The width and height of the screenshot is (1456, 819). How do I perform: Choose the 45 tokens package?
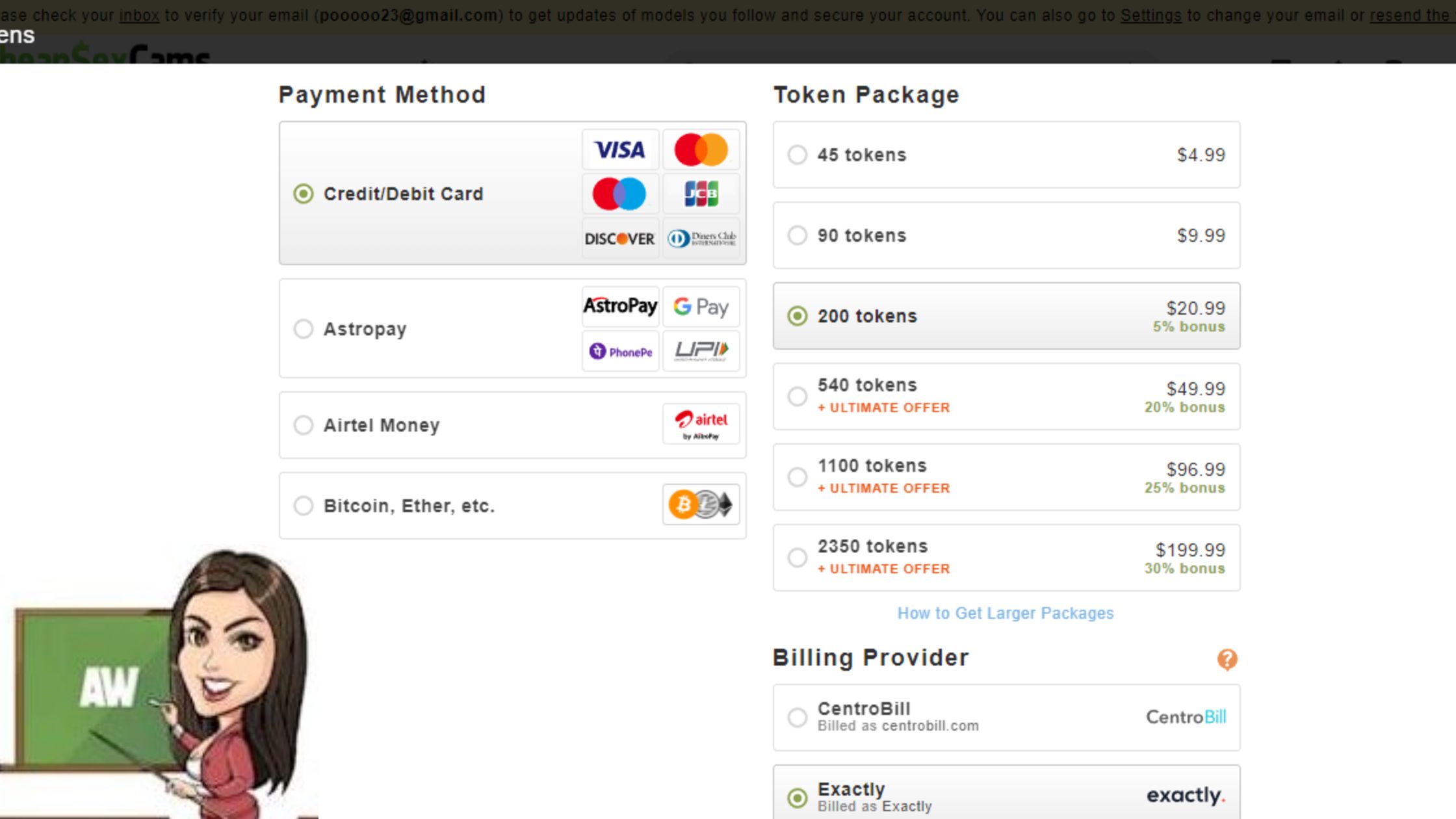(x=1006, y=155)
